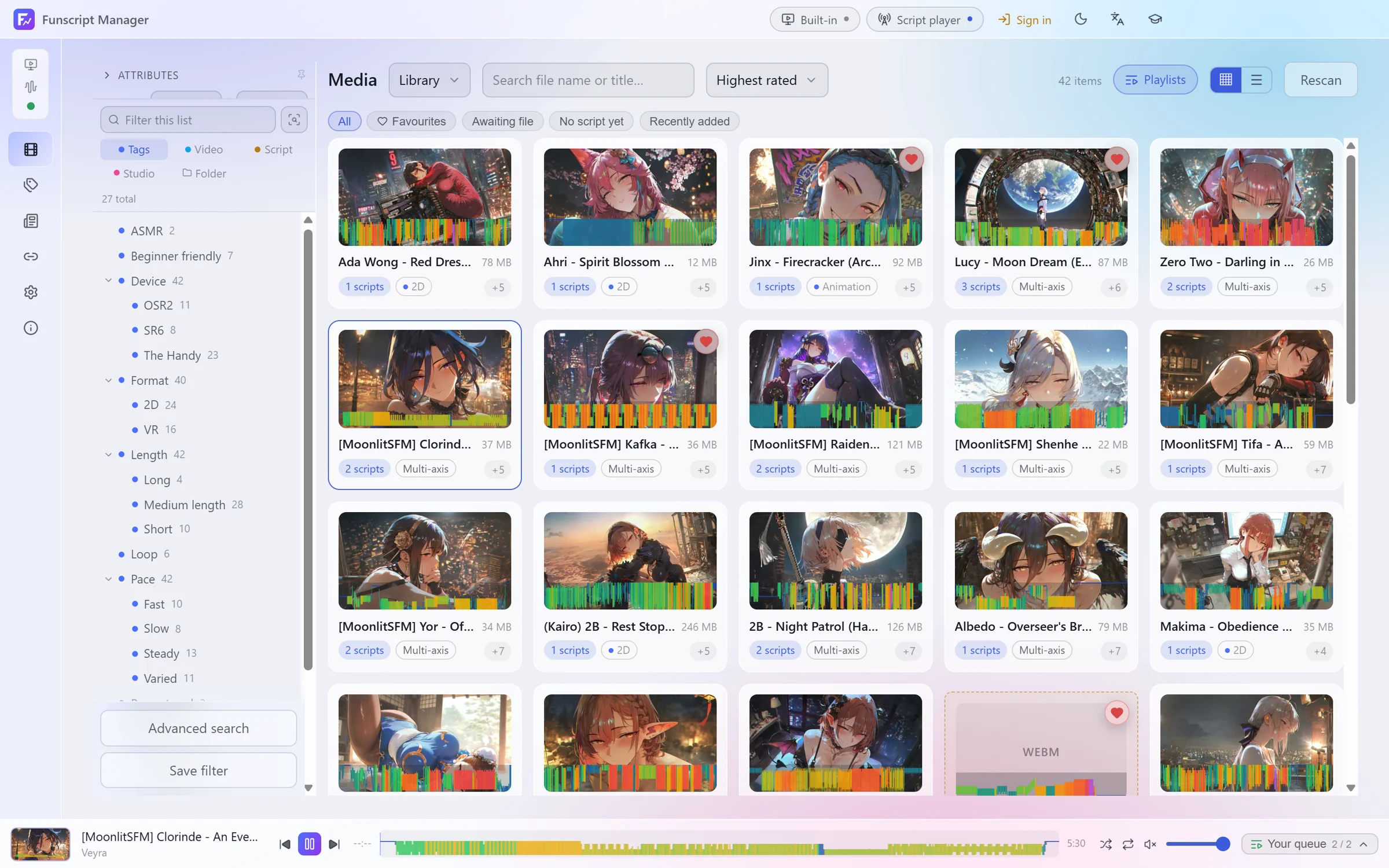Toggle favourite heart on Jinx - Firecracker card
This screenshot has width=1389, height=868.
tap(911, 159)
